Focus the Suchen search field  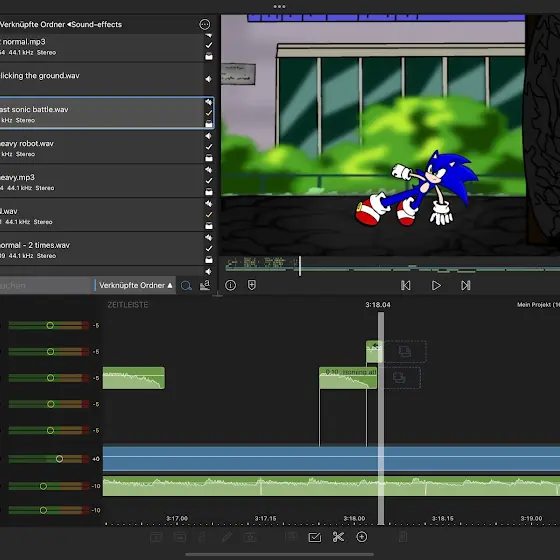46,285
